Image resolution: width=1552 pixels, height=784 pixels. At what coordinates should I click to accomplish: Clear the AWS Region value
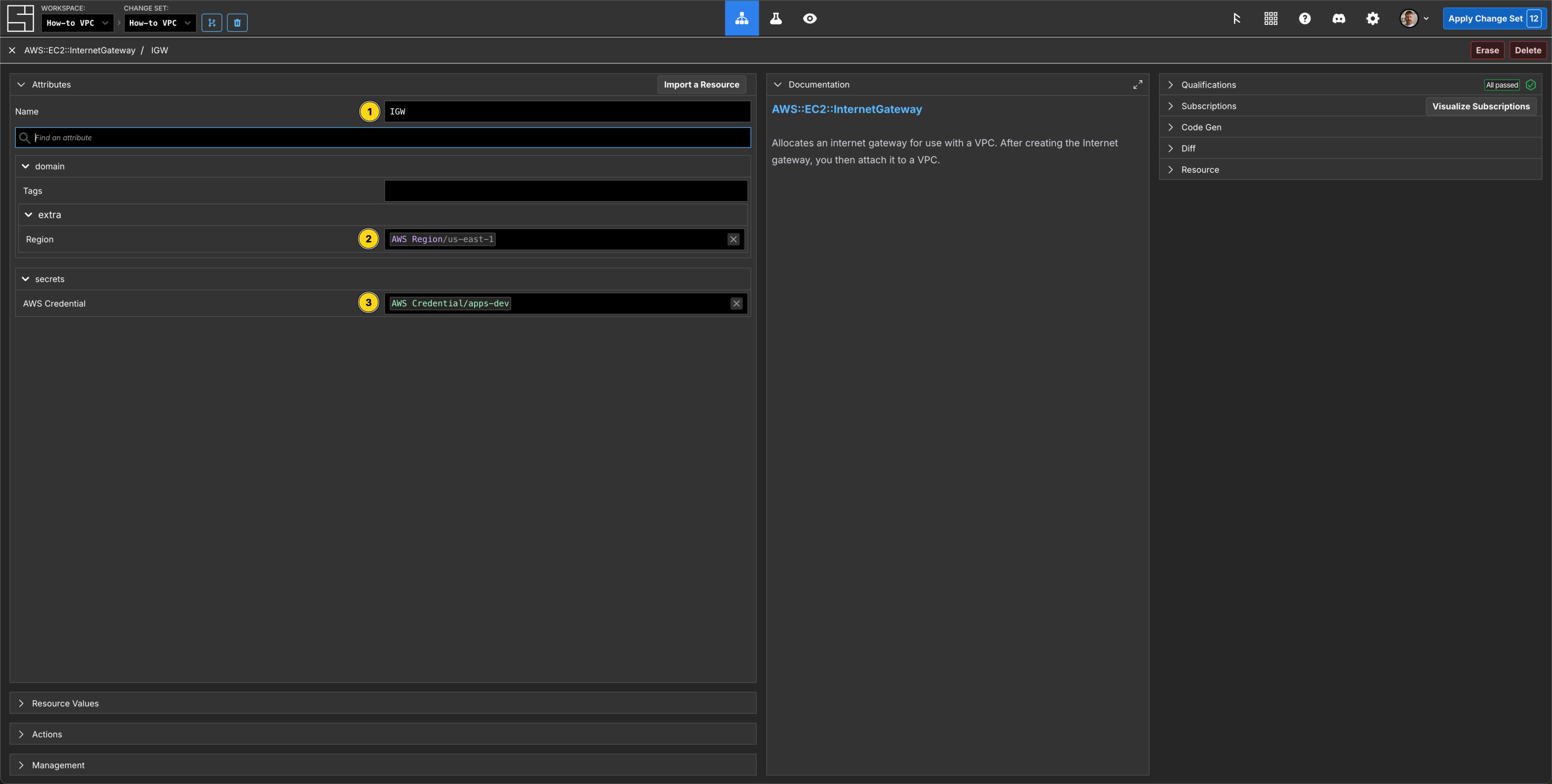(x=733, y=239)
